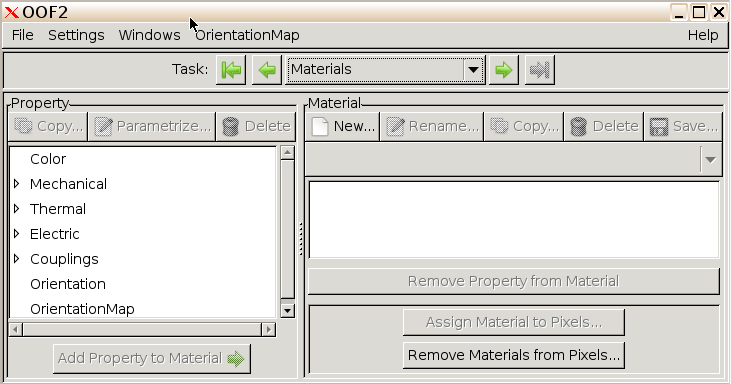Click Delete in the Property panel
Viewport: 731px width, 384px height.
pos(256,126)
